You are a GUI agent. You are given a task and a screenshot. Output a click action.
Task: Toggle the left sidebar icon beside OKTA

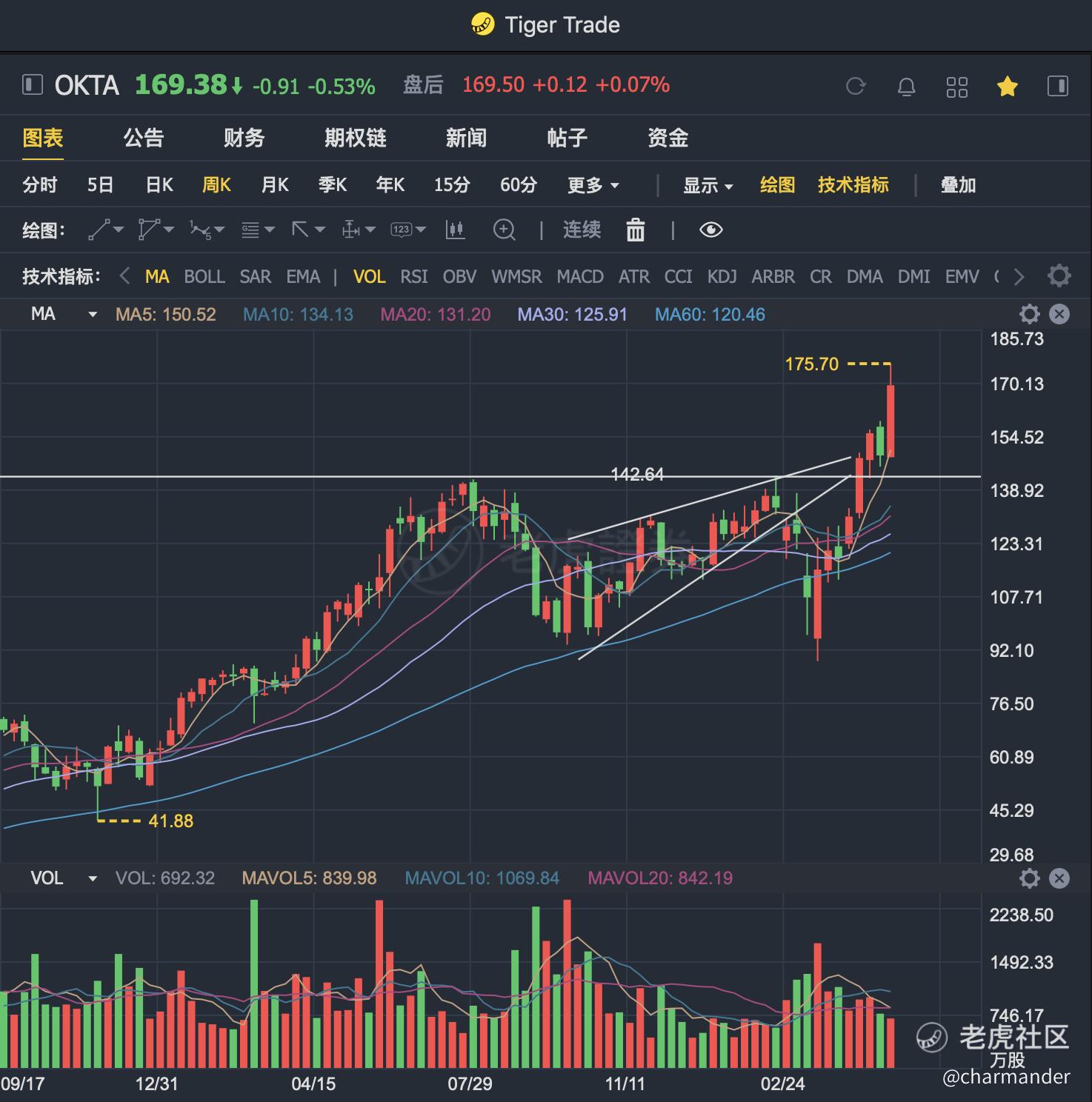click(x=33, y=84)
